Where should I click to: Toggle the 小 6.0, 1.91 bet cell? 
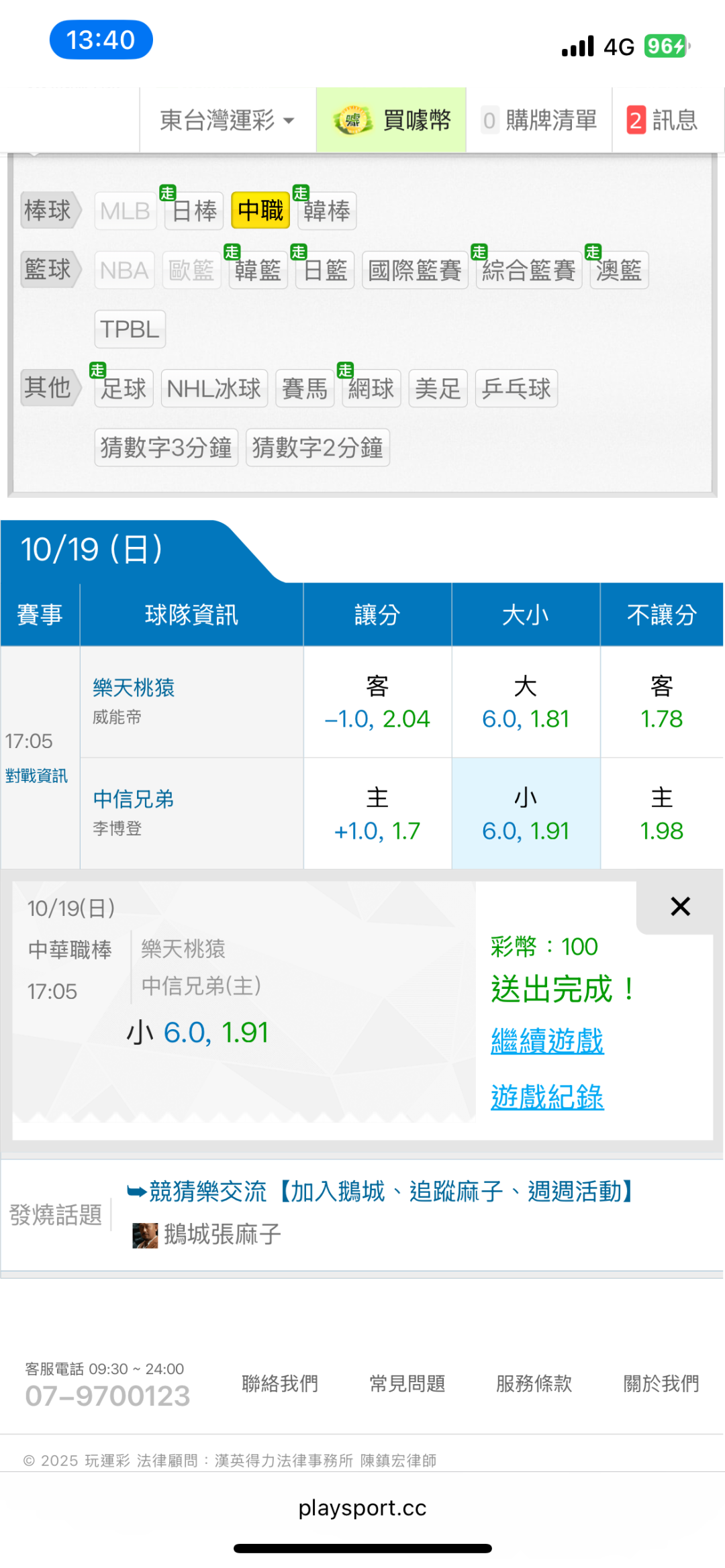pos(526,814)
